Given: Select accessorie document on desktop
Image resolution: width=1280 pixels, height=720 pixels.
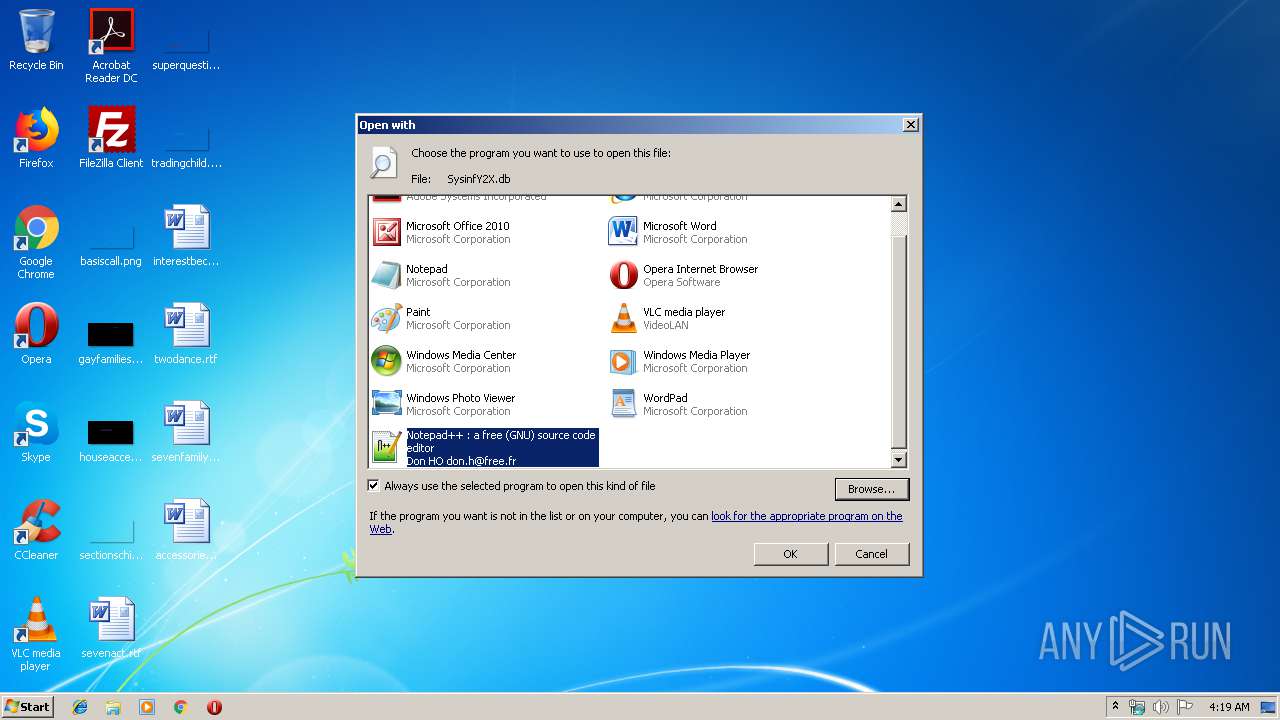Looking at the screenshot, I should coord(186,530).
